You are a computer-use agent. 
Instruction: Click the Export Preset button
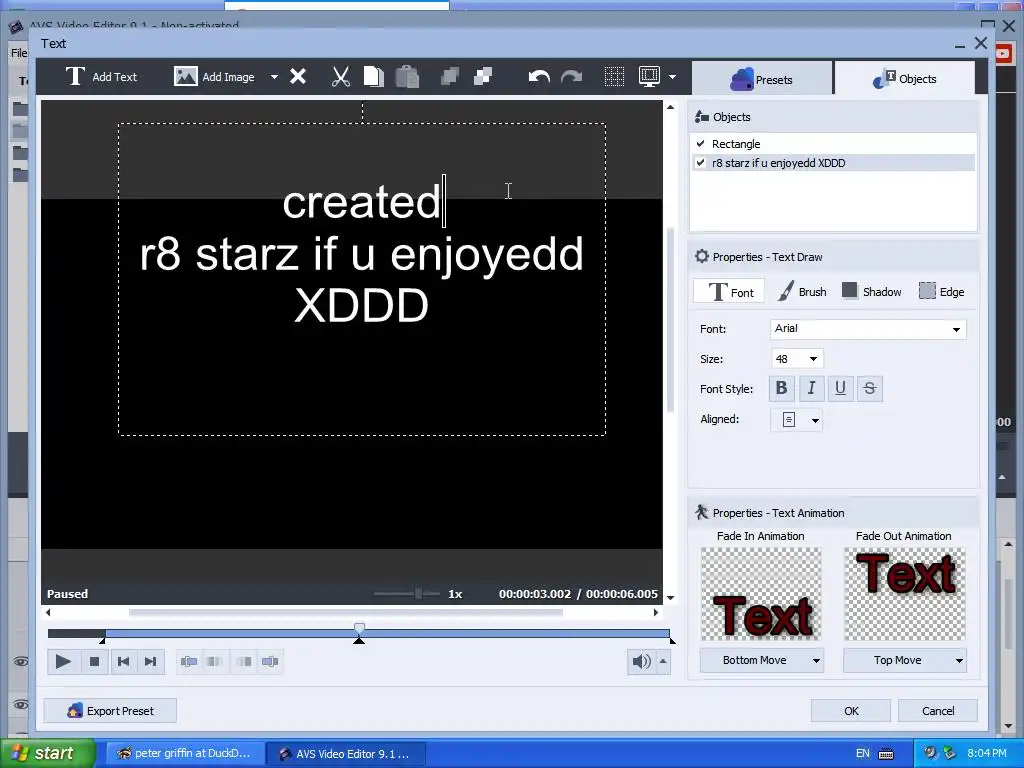[x=110, y=711]
